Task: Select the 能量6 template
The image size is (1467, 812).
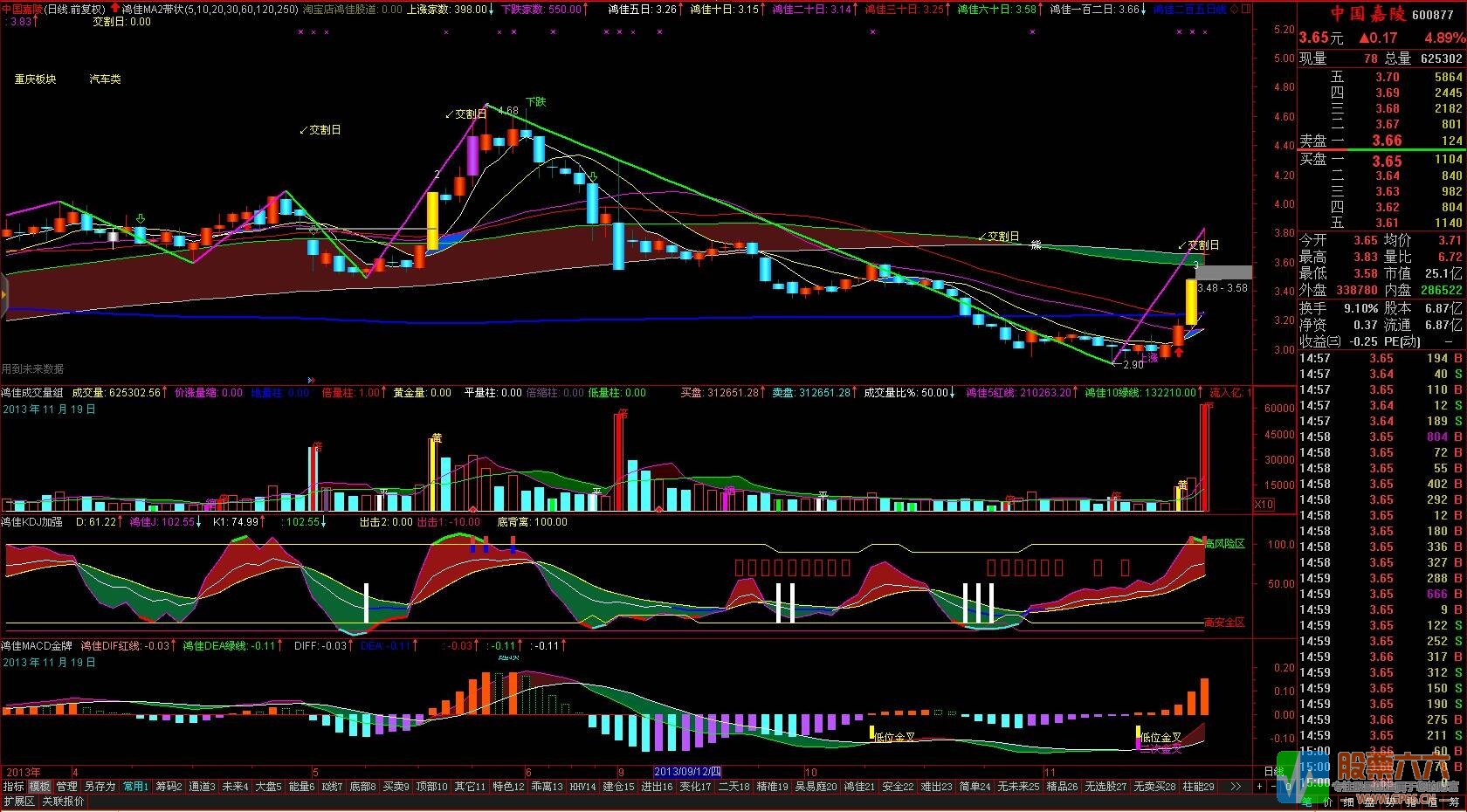Action: pos(301,786)
